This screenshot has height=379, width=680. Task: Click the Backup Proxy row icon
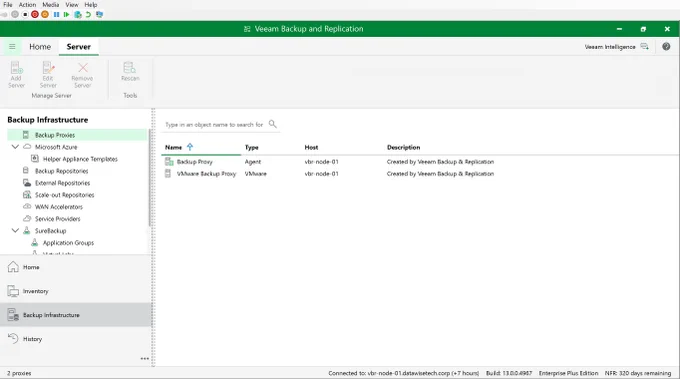coord(169,162)
